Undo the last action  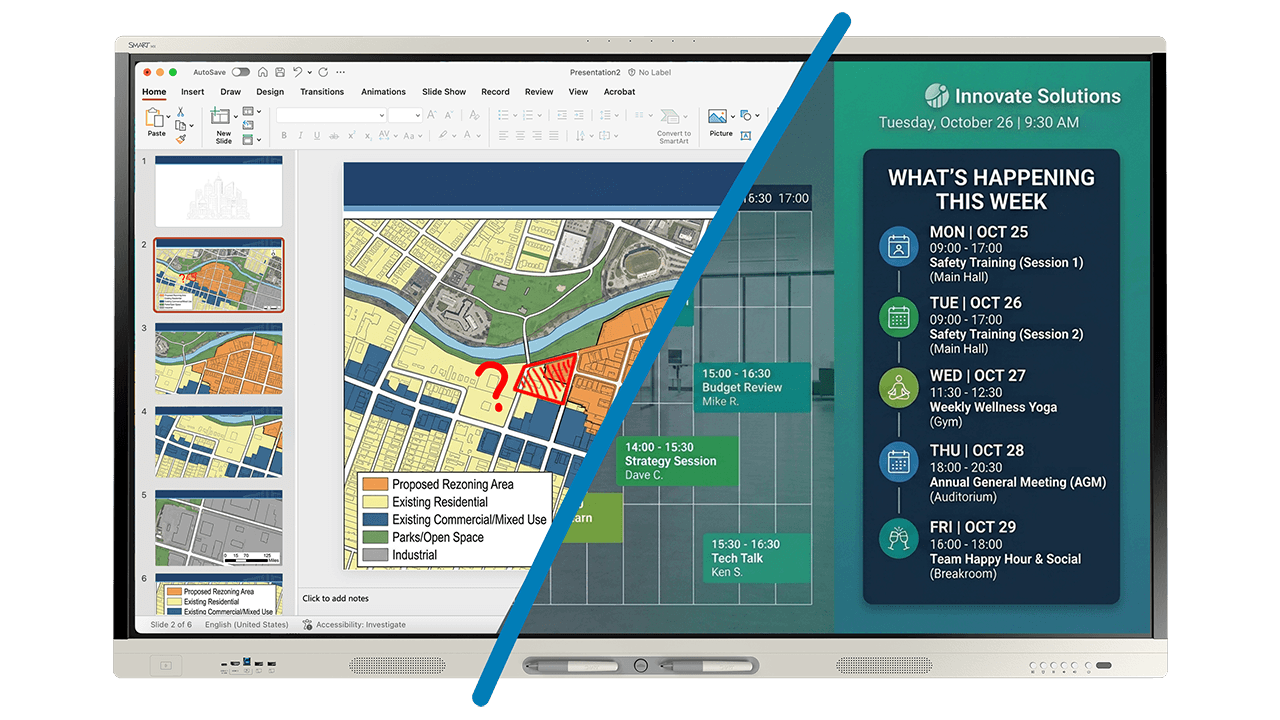(x=297, y=72)
